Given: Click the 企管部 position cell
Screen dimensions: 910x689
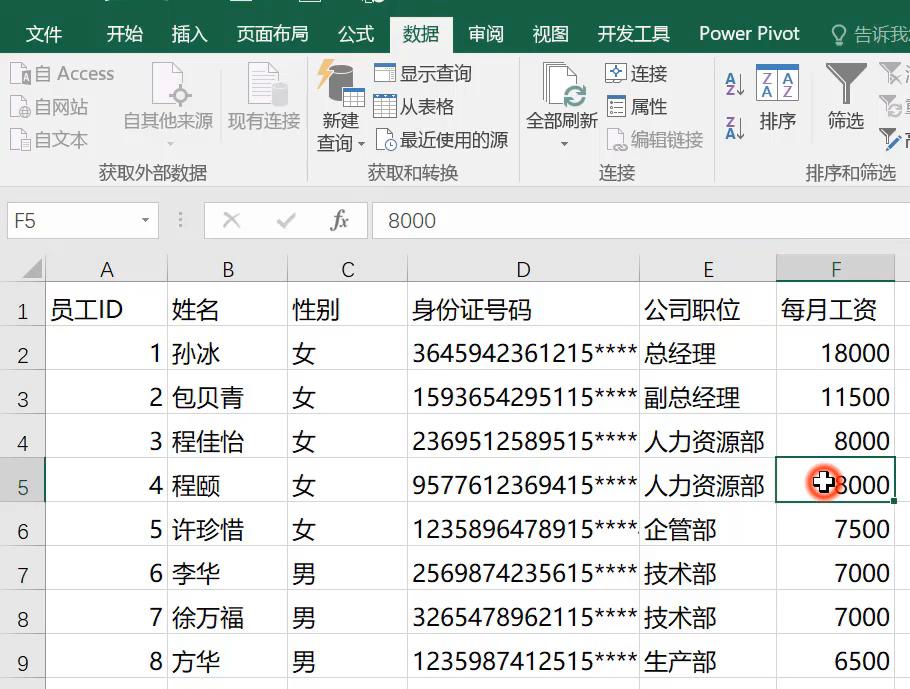Looking at the screenshot, I should click(707, 529).
